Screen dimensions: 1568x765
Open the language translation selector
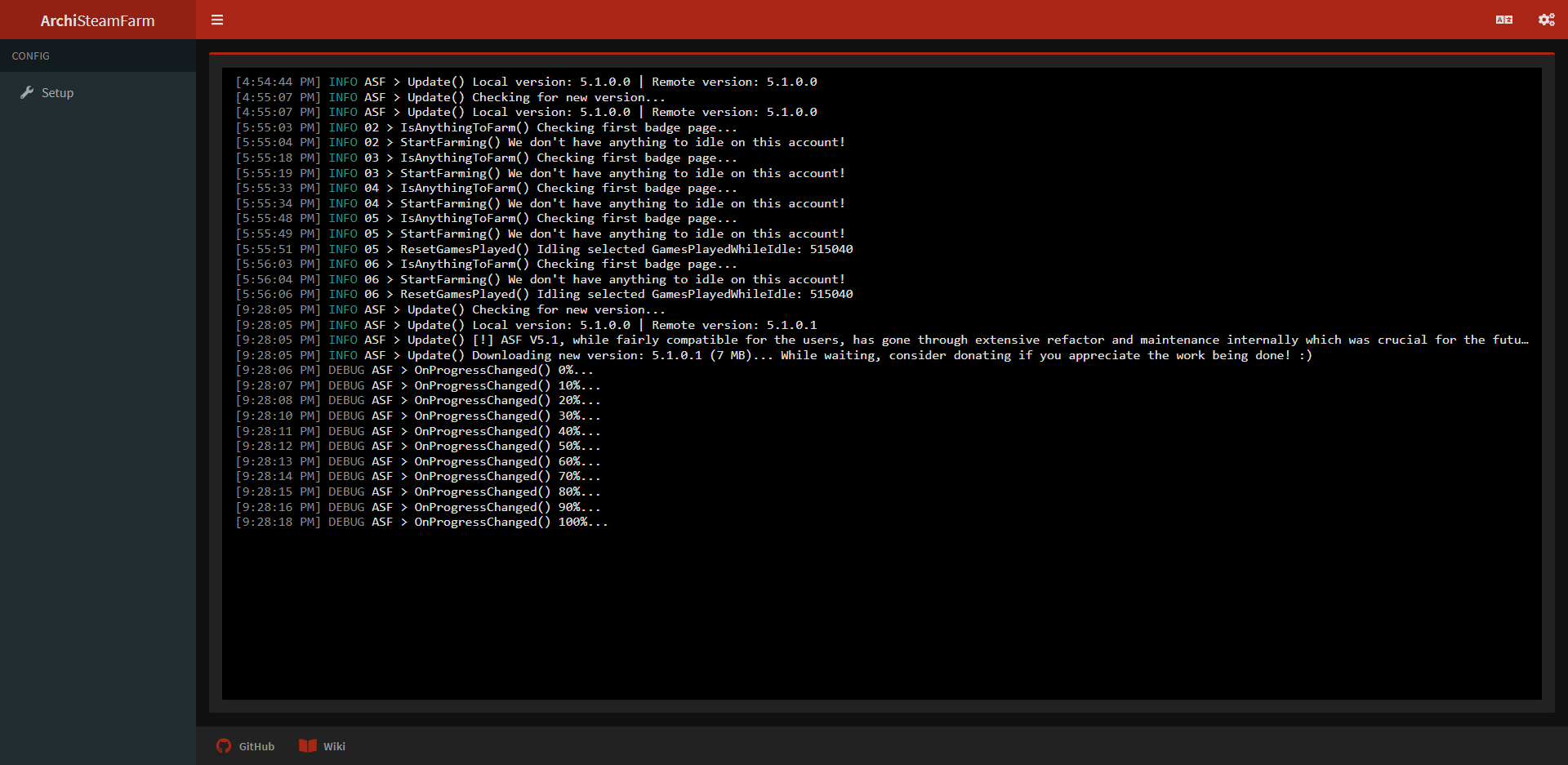(x=1505, y=20)
